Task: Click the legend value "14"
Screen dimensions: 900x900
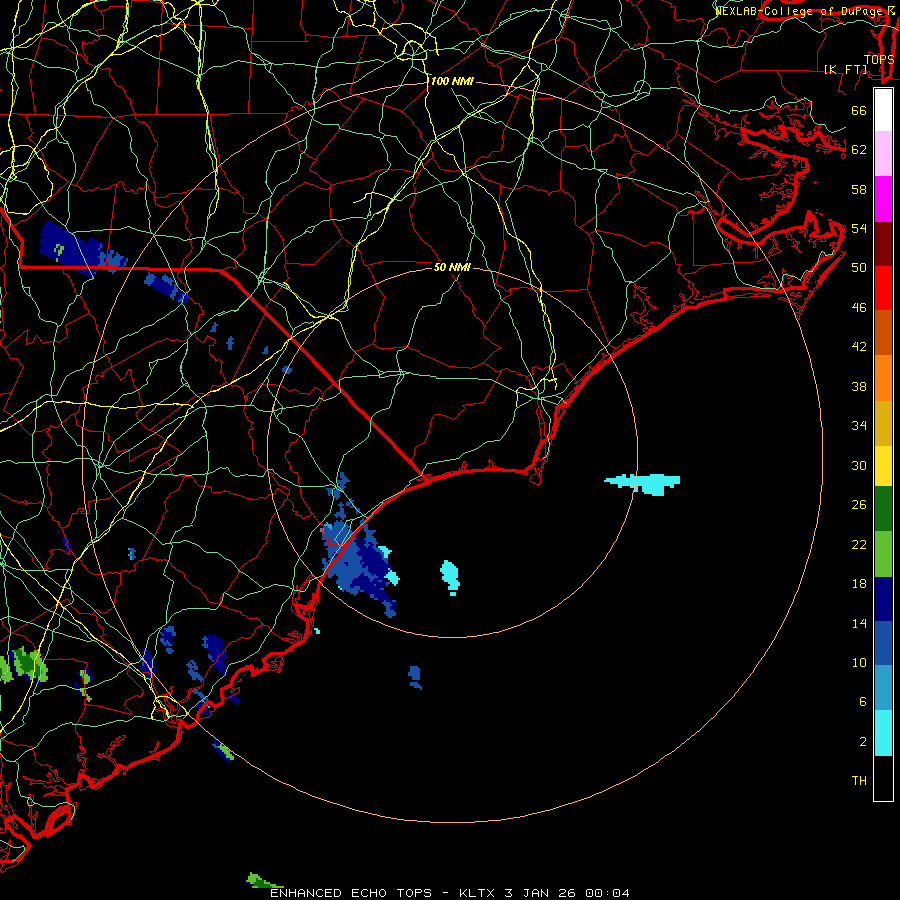Action: point(859,623)
